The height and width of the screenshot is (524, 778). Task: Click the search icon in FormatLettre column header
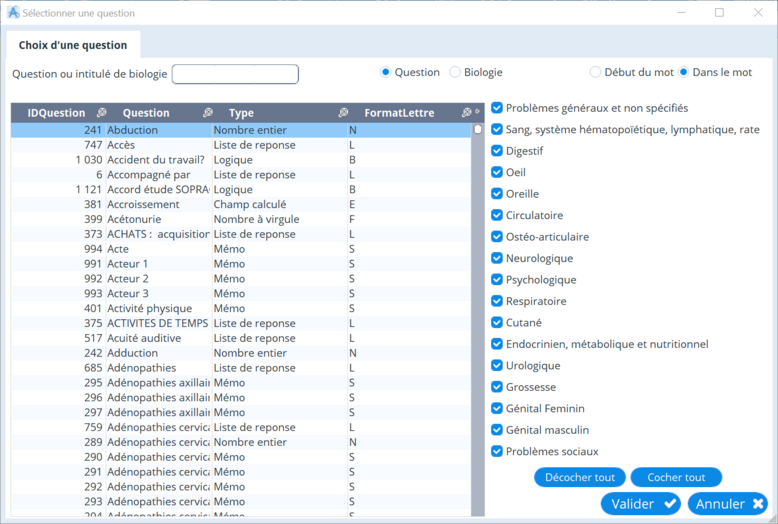466,113
